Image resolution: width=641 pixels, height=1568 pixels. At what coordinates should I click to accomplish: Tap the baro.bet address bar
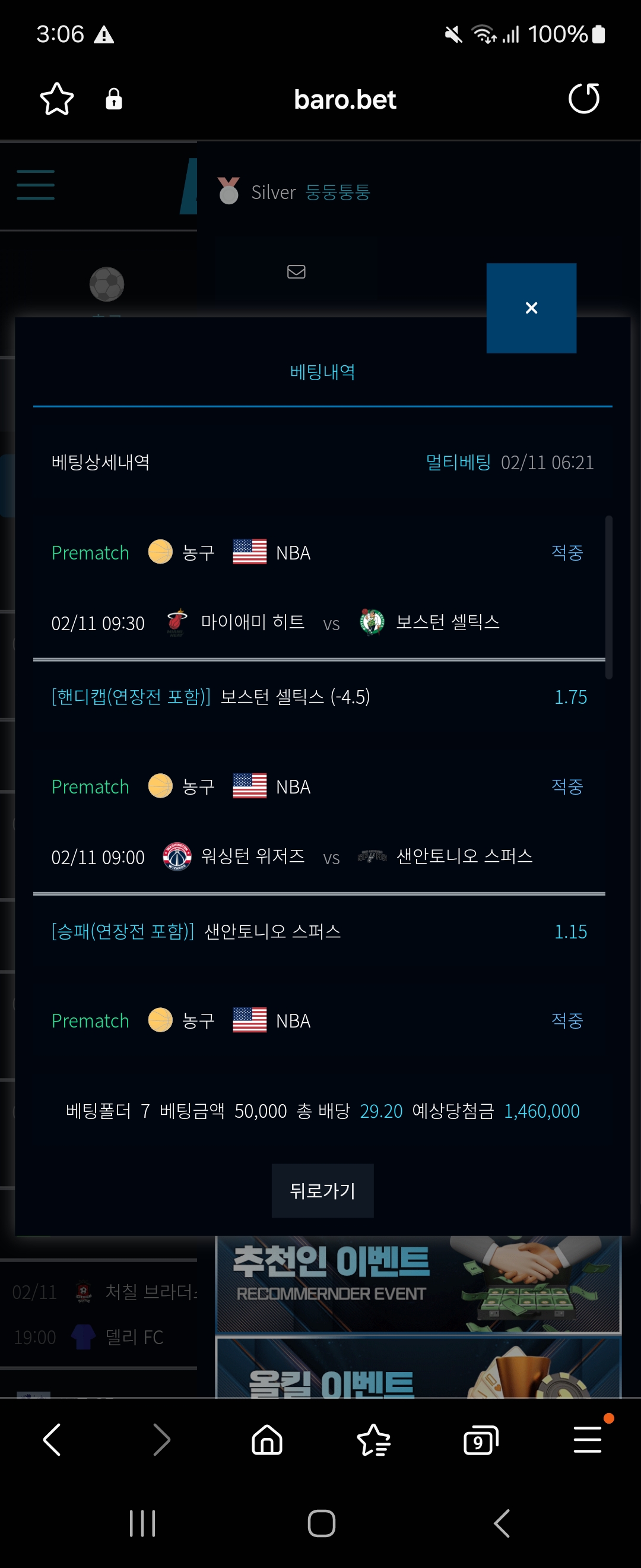[x=345, y=99]
